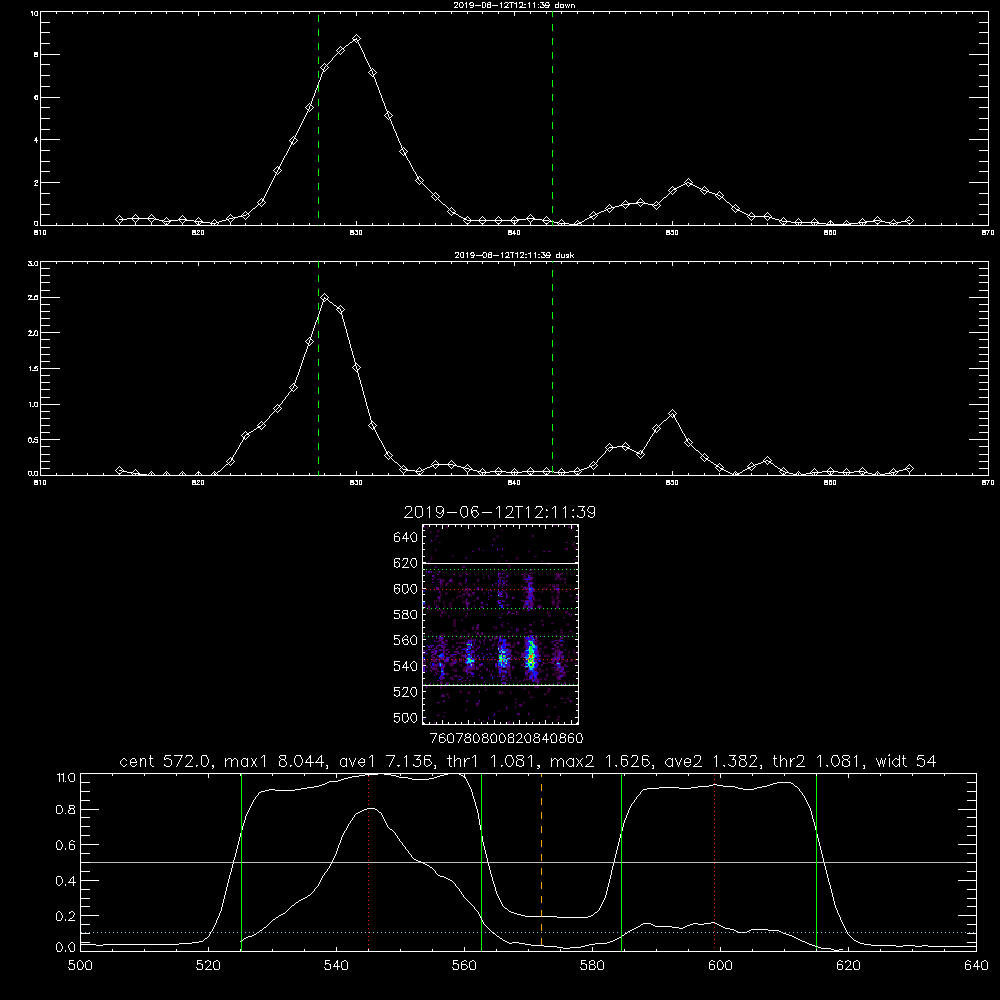Click y-axis label 11.0 atop the bottom plot

click(x=66, y=778)
